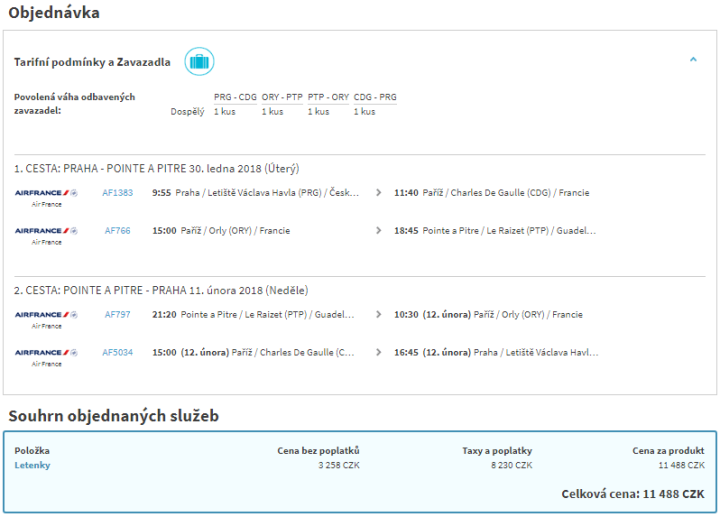This screenshot has height=517, width=720.
Task: Select the ORY - PTP baggage column header
Action: pos(282,97)
